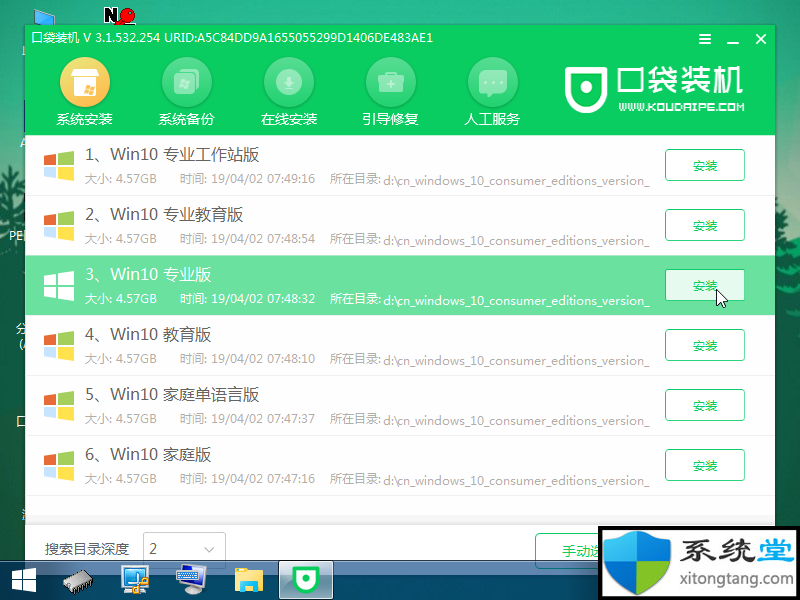Open 人工服务 support chat
Image resolution: width=800 pixels, height=600 pixels.
point(492,93)
